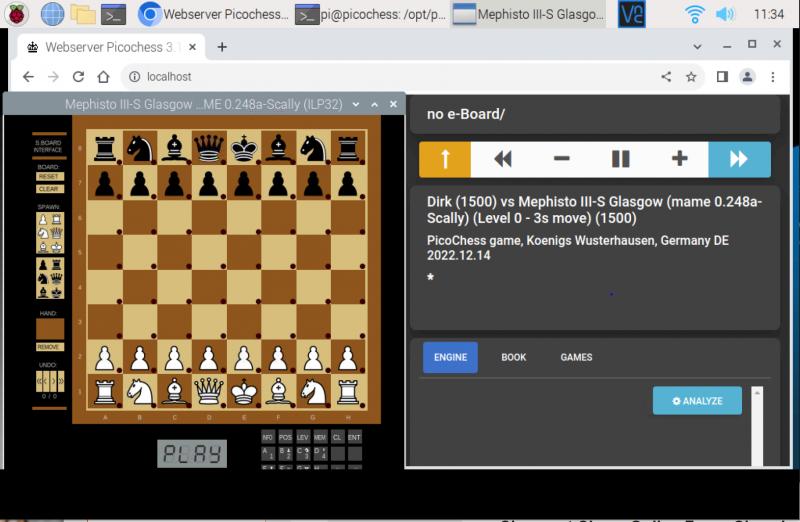800x522 pixels.
Task: Select the ENGINE tab
Action: point(450,357)
